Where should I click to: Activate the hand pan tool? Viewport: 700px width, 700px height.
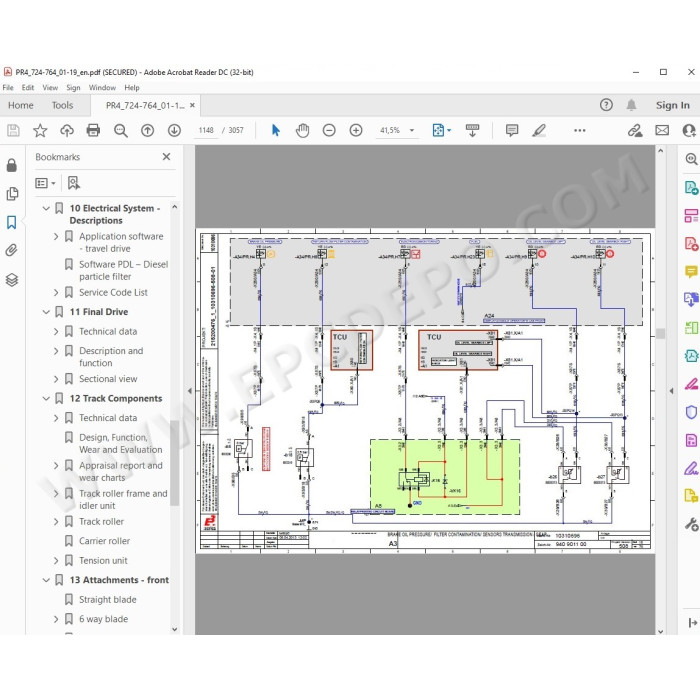pyautogui.click(x=302, y=130)
